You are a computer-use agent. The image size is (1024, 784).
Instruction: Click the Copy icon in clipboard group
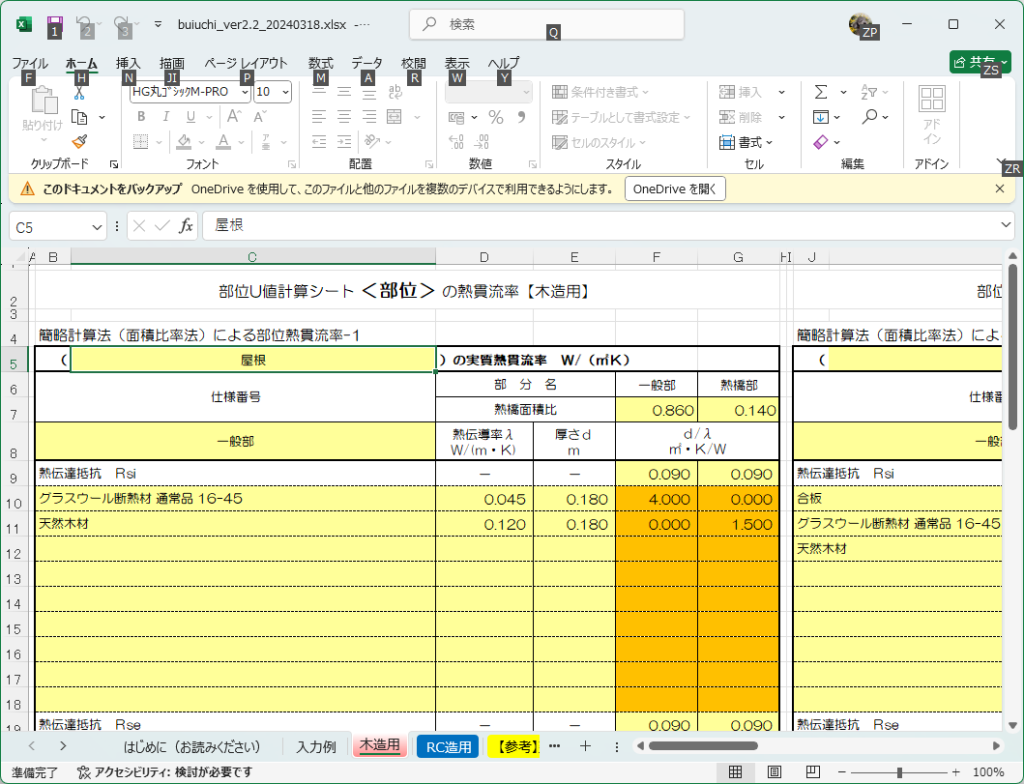tap(80, 118)
